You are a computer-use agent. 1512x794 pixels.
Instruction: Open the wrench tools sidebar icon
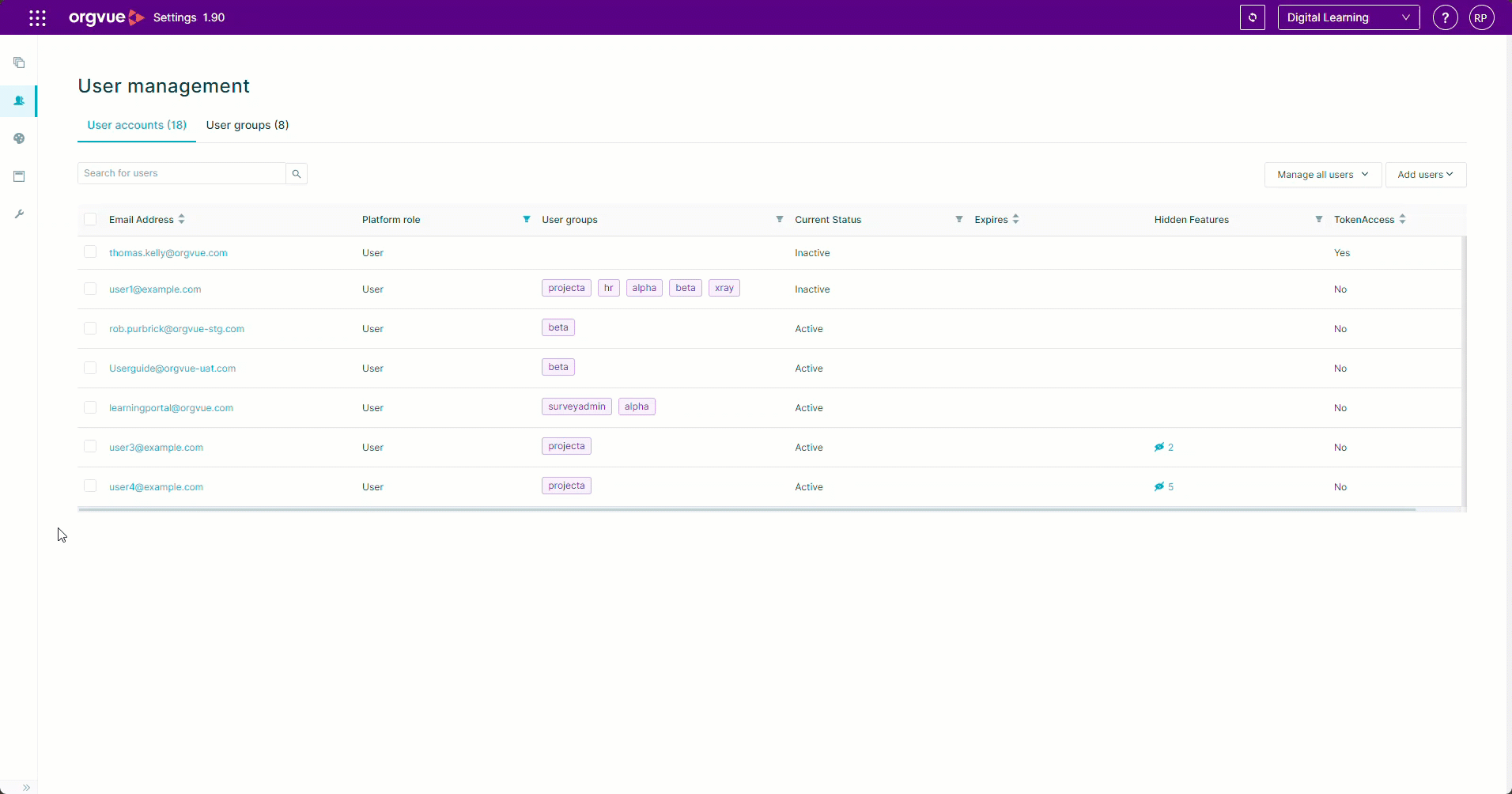pyautogui.click(x=19, y=214)
